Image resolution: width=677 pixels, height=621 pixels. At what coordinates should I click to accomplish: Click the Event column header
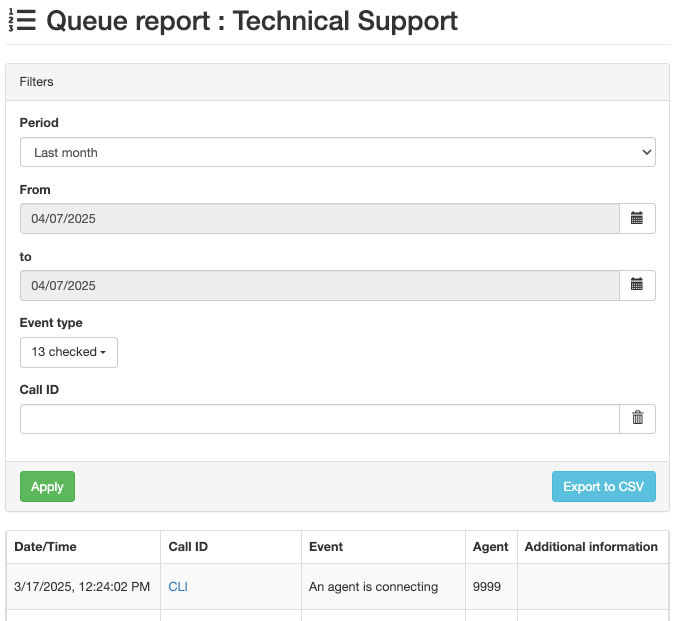[326, 547]
